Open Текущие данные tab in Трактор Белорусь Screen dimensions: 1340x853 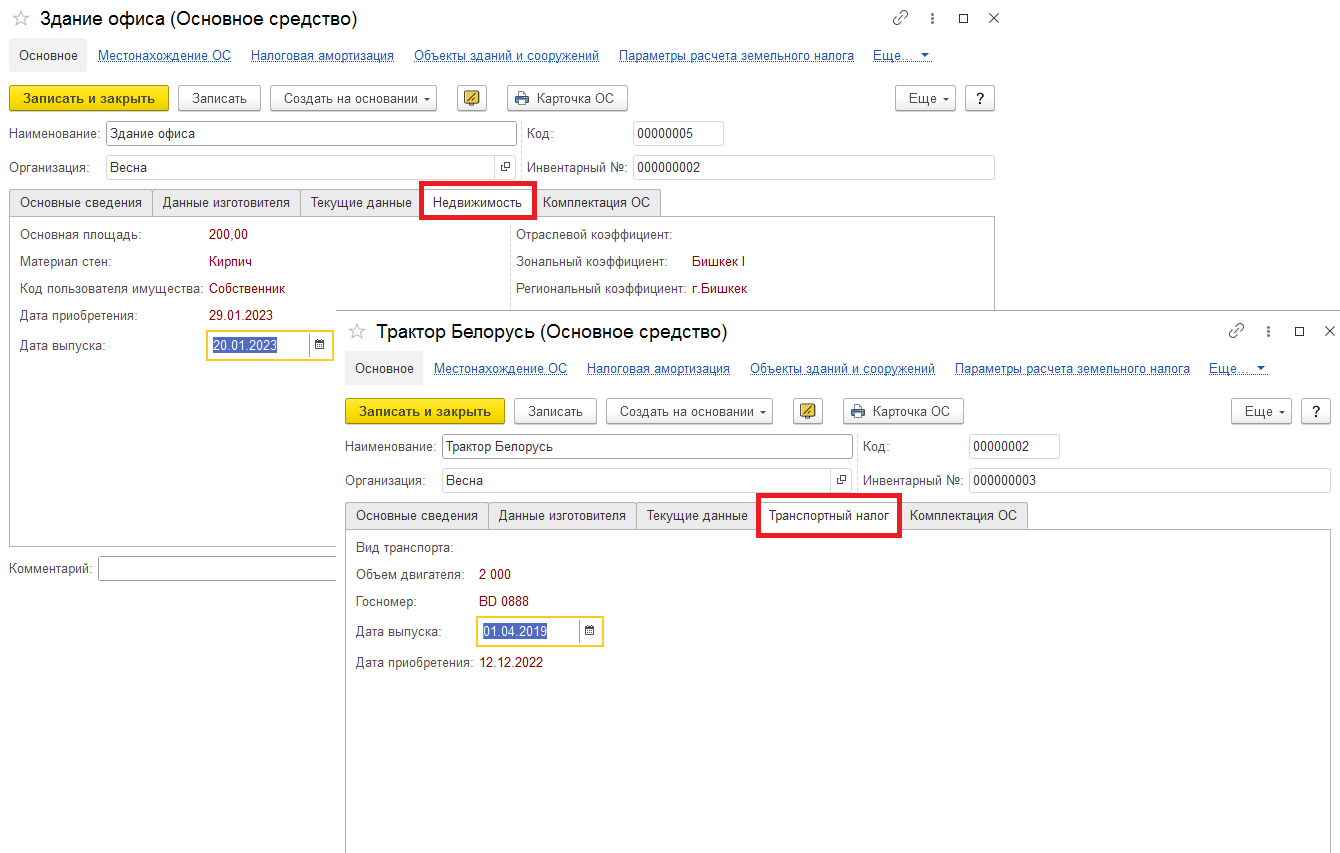pos(697,515)
